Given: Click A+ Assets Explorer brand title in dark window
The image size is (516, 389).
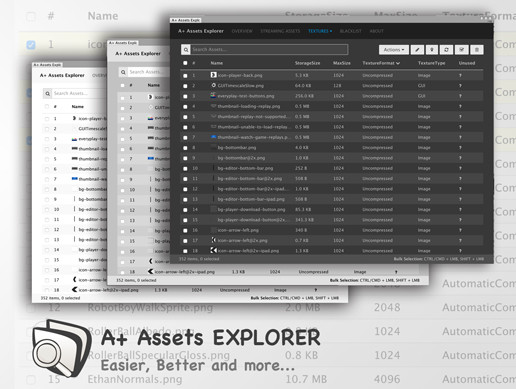Looking at the screenshot, I should click(x=201, y=31).
